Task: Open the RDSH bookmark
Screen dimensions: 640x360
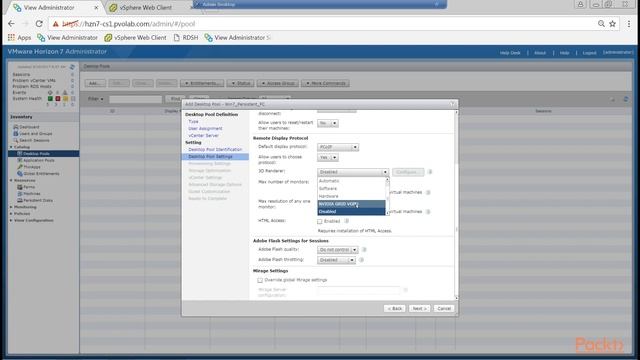Action: (186, 38)
